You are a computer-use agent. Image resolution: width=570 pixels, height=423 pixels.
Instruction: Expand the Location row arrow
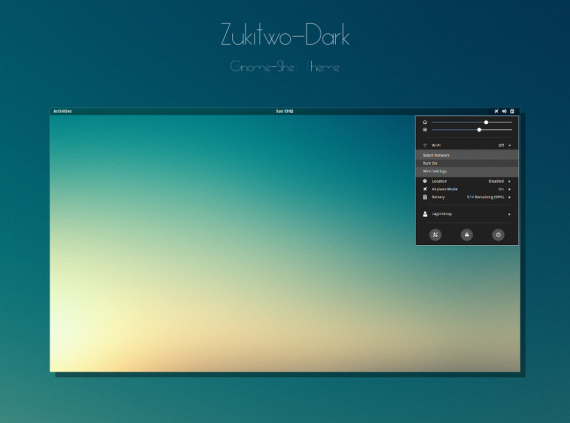point(509,181)
